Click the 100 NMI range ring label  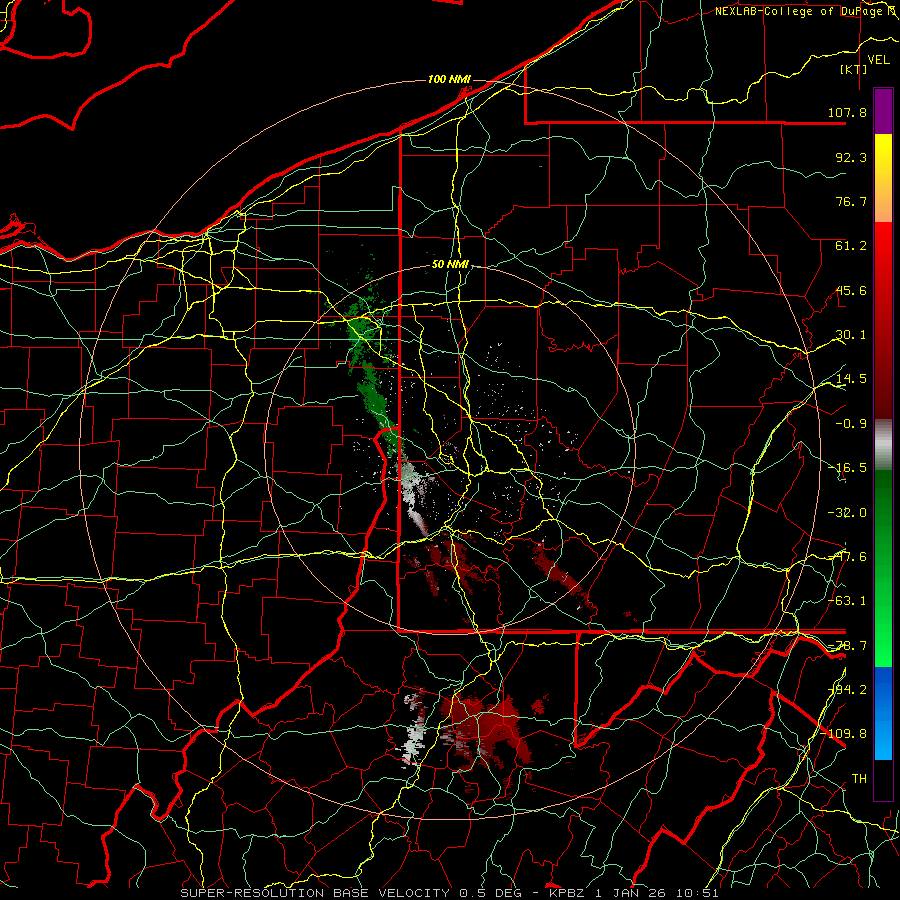click(x=449, y=79)
